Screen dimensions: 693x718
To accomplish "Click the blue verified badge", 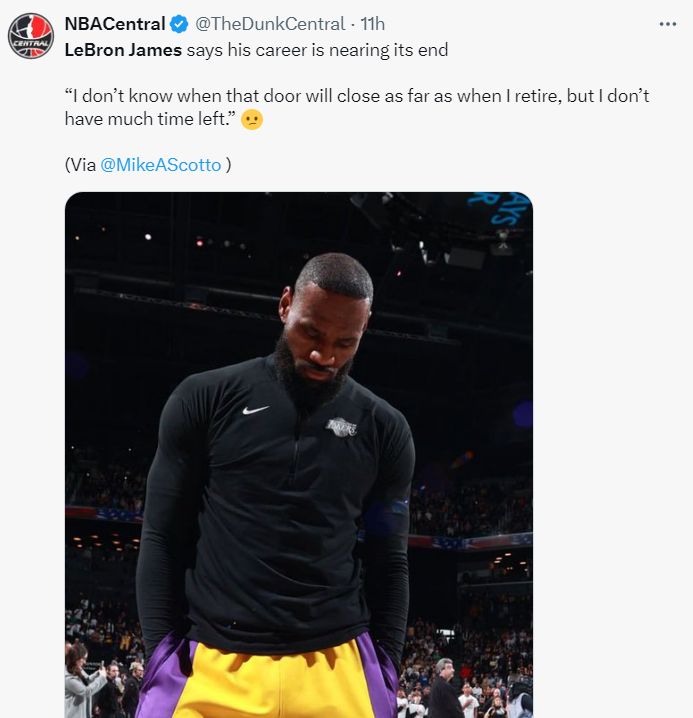I will [x=178, y=23].
